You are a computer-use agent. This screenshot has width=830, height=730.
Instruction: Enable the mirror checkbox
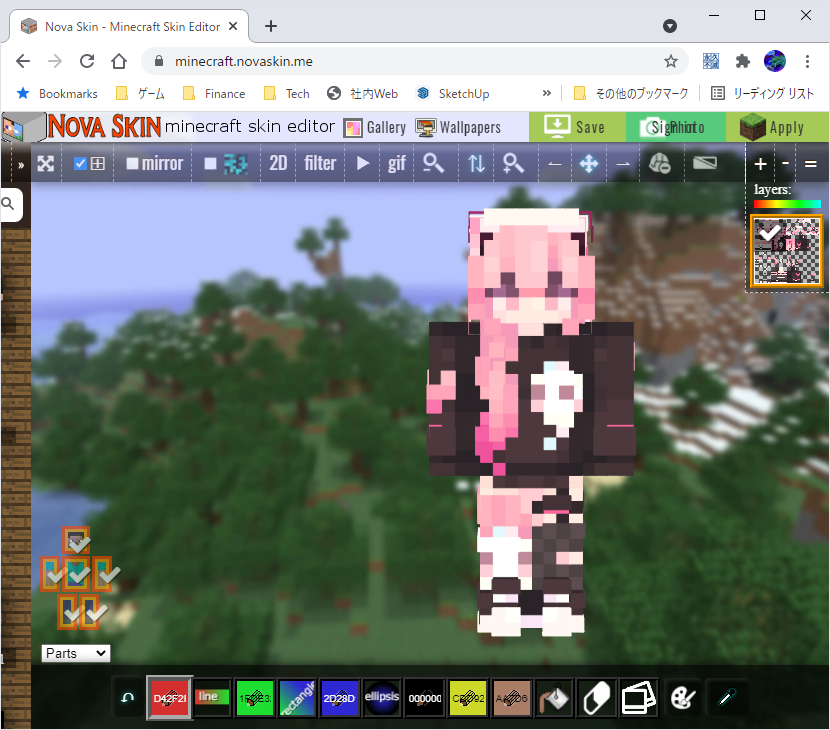[x=132, y=164]
